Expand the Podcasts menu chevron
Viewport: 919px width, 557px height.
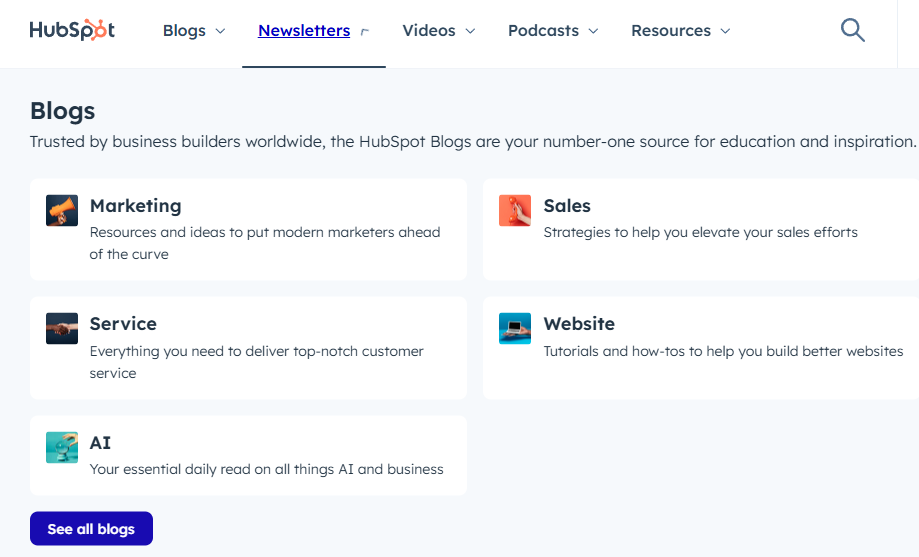click(593, 31)
